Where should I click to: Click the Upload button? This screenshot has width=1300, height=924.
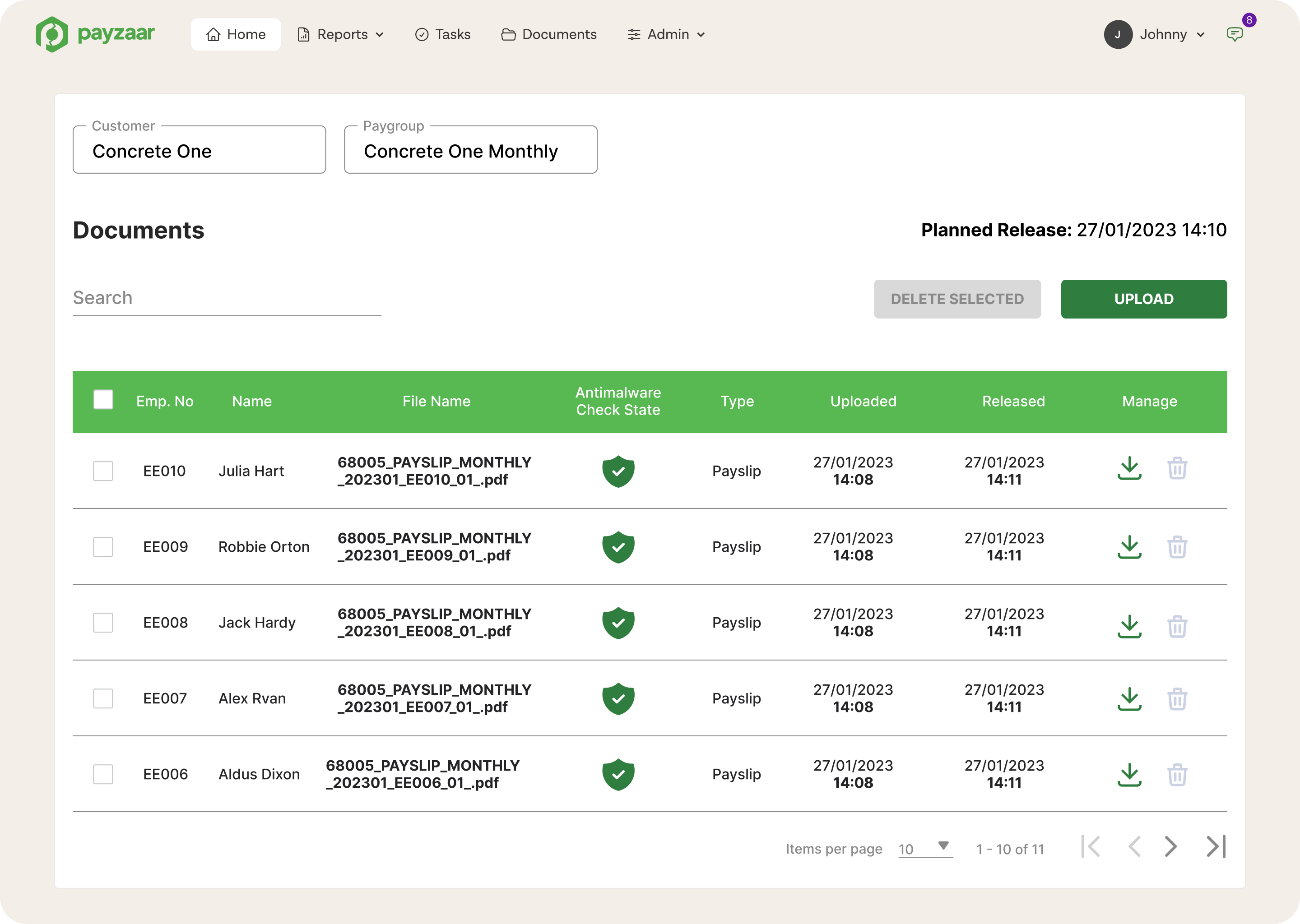[1143, 299]
